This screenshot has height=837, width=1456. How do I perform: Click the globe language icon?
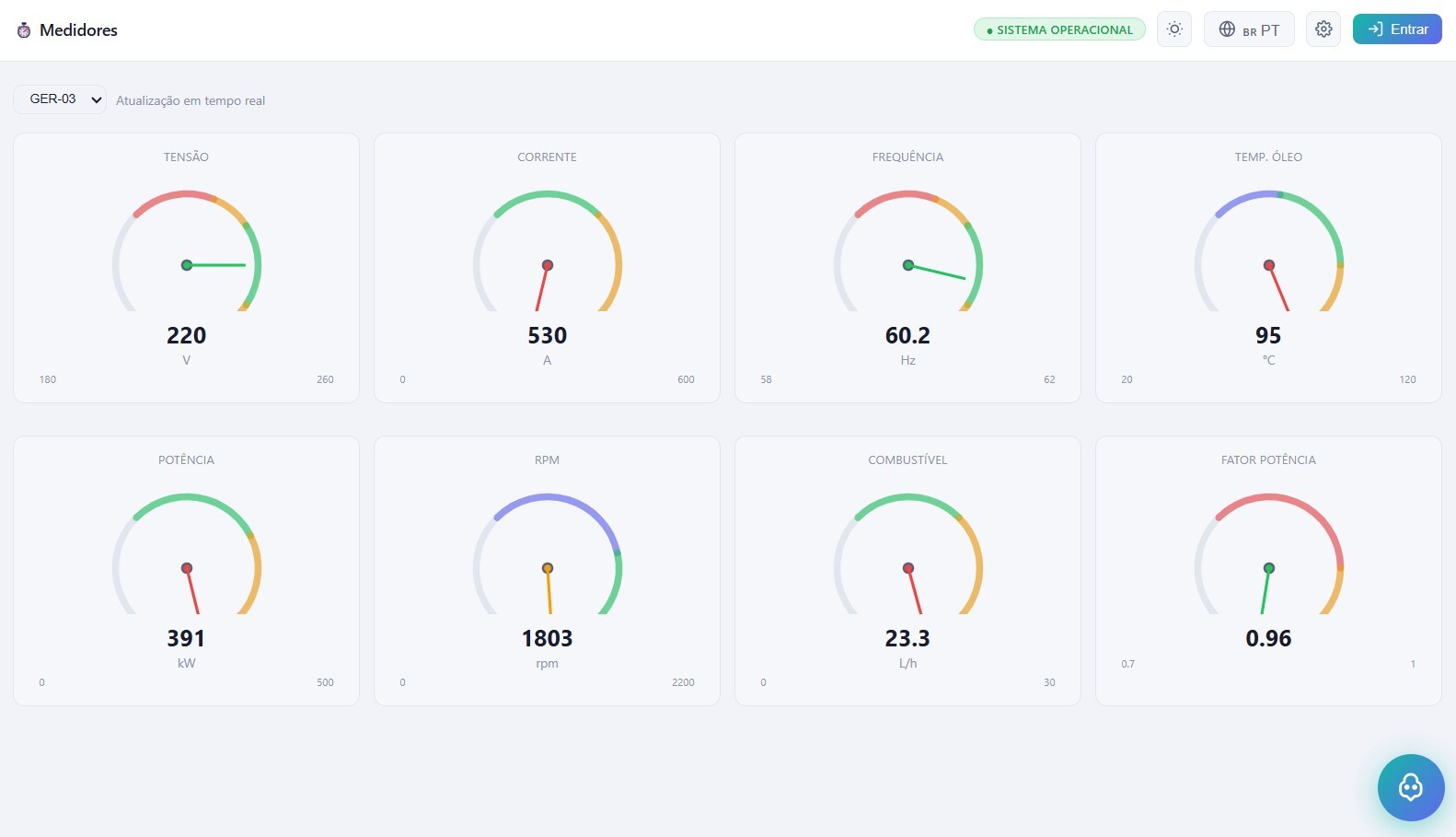(1227, 29)
